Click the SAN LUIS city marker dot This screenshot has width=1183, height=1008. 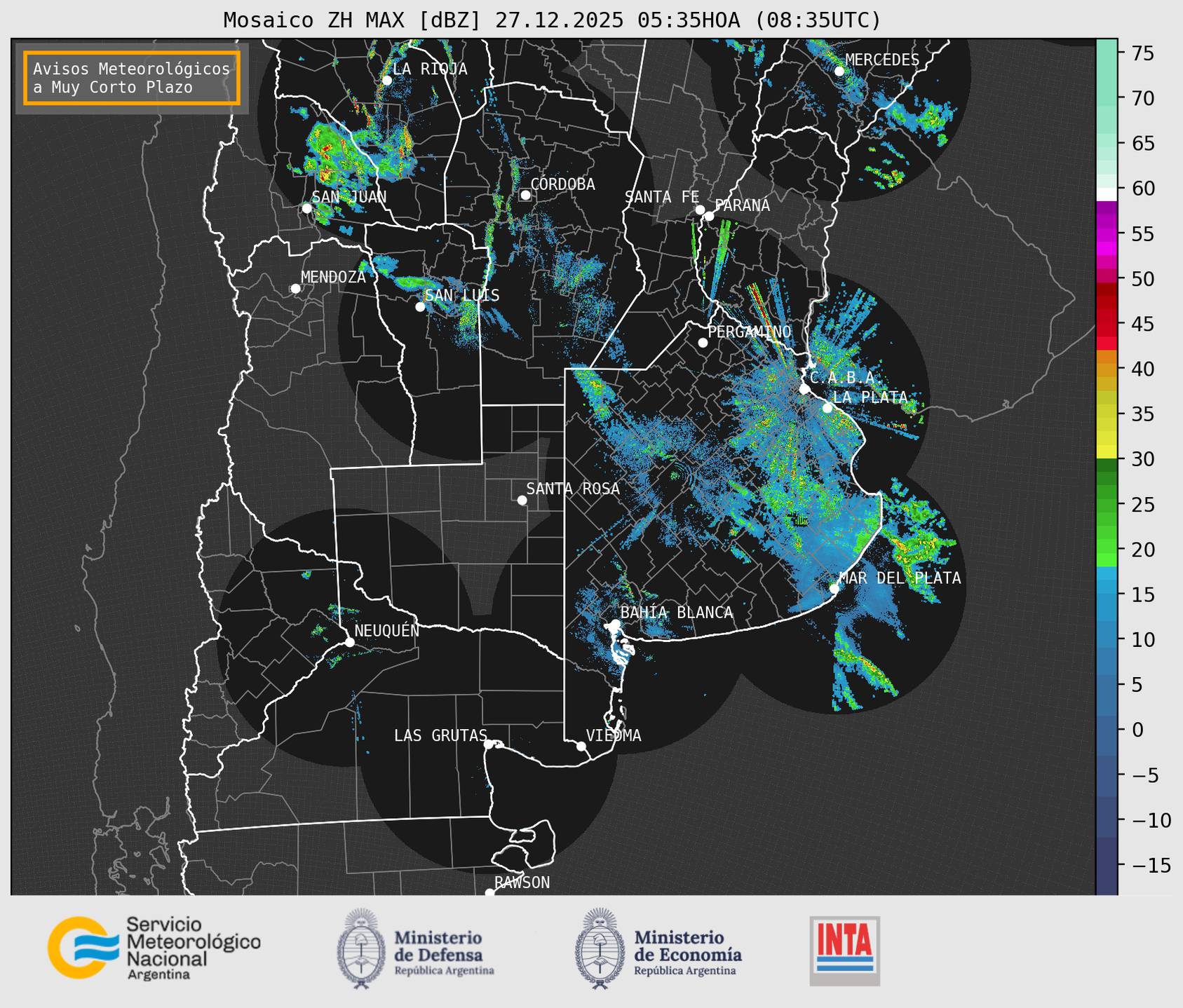tap(420, 307)
